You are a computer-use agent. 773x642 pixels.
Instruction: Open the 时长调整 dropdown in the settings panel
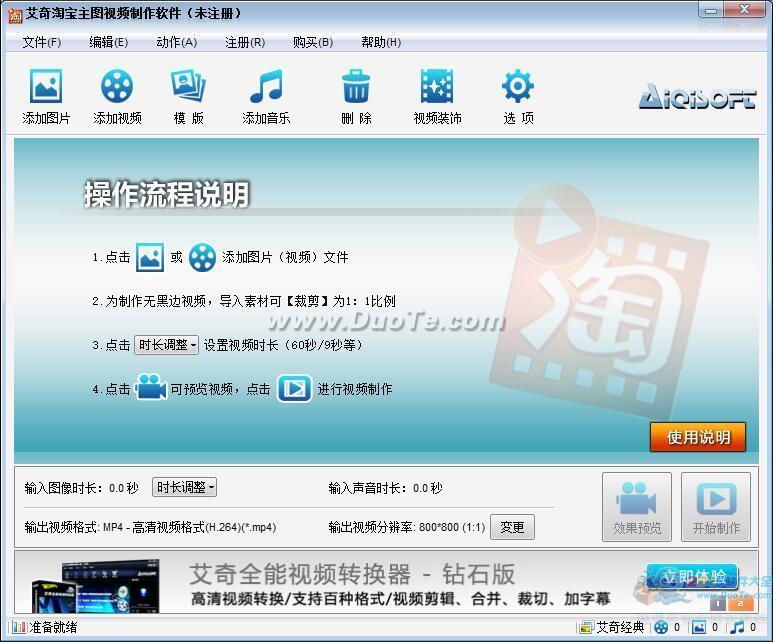pyautogui.click(x=184, y=487)
